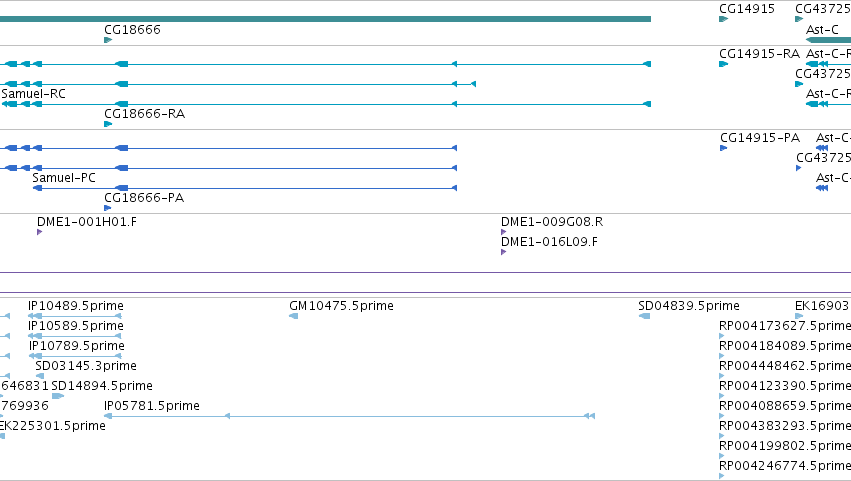The width and height of the screenshot is (851, 481).
Task: Select the purple arrow under DME1-001H01.F
Action: [40, 232]
